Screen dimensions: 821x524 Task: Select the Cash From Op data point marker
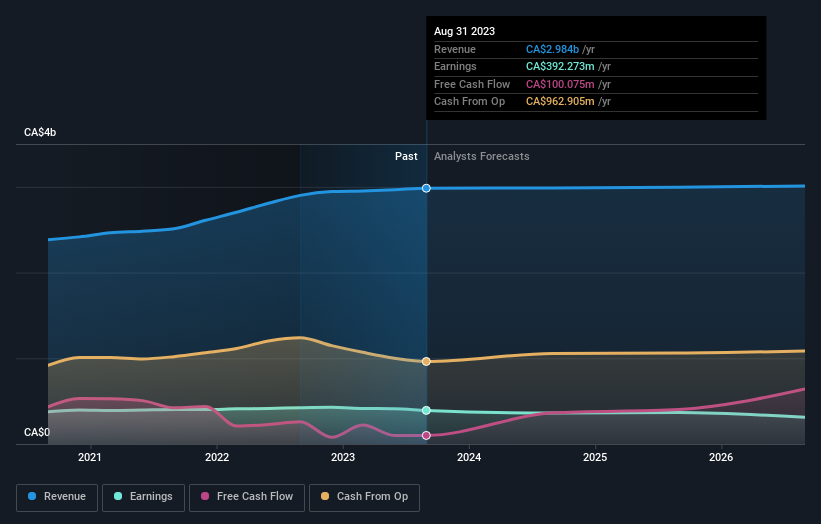426,362
